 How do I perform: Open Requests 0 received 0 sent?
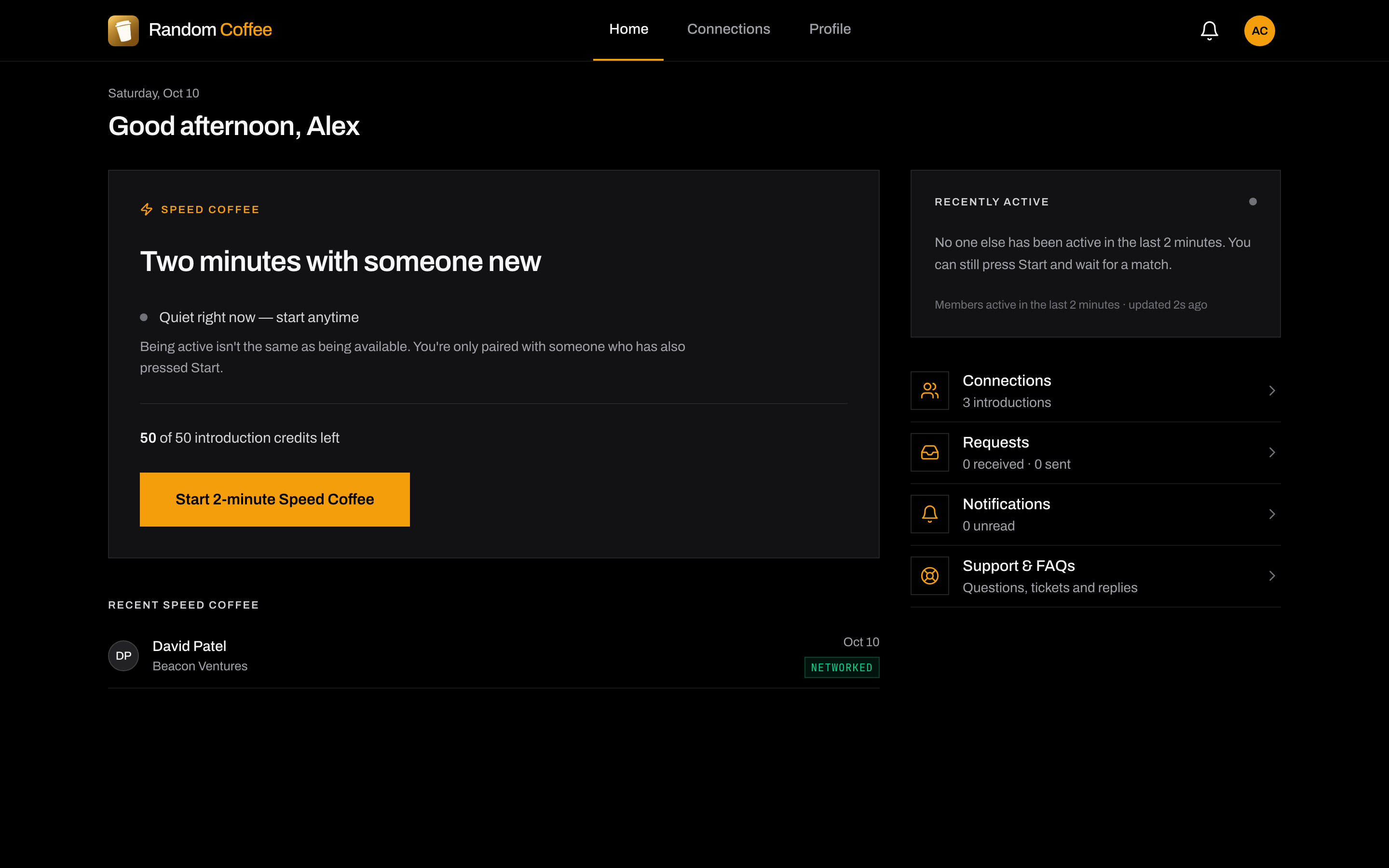click(x=1095, y=453)
